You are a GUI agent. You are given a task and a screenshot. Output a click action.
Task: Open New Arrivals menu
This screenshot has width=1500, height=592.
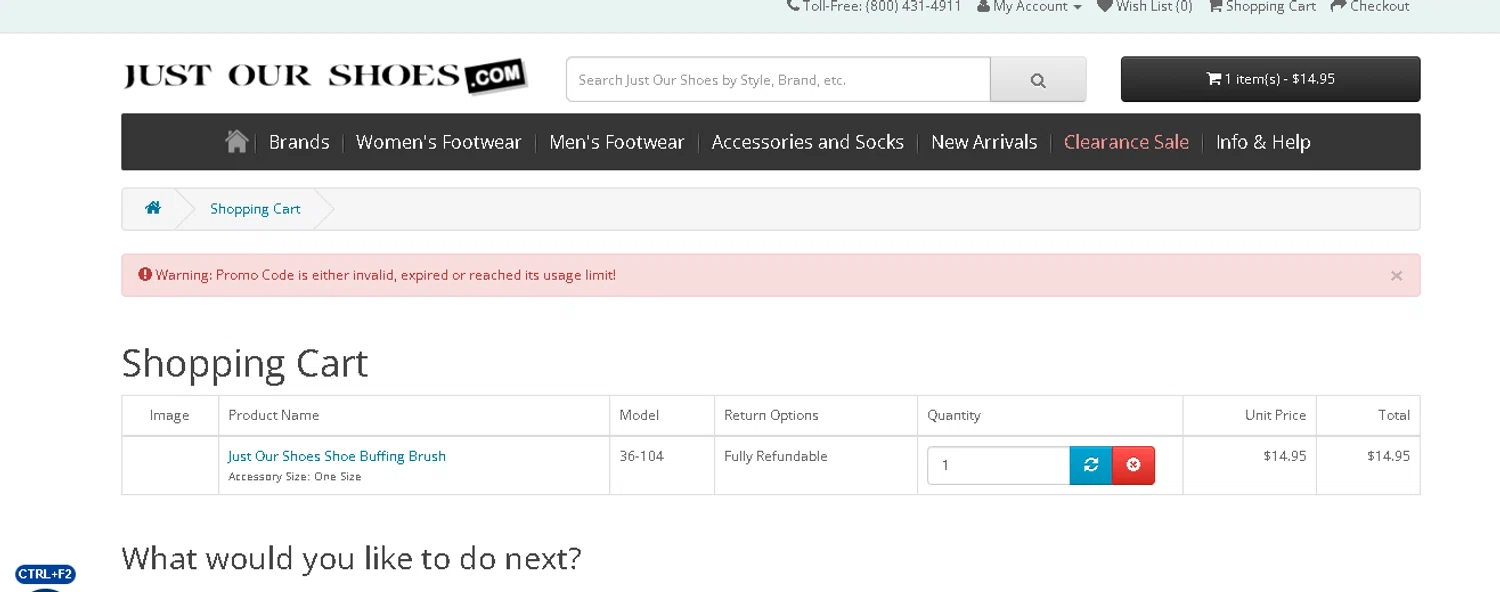click(x=984, y=142)
